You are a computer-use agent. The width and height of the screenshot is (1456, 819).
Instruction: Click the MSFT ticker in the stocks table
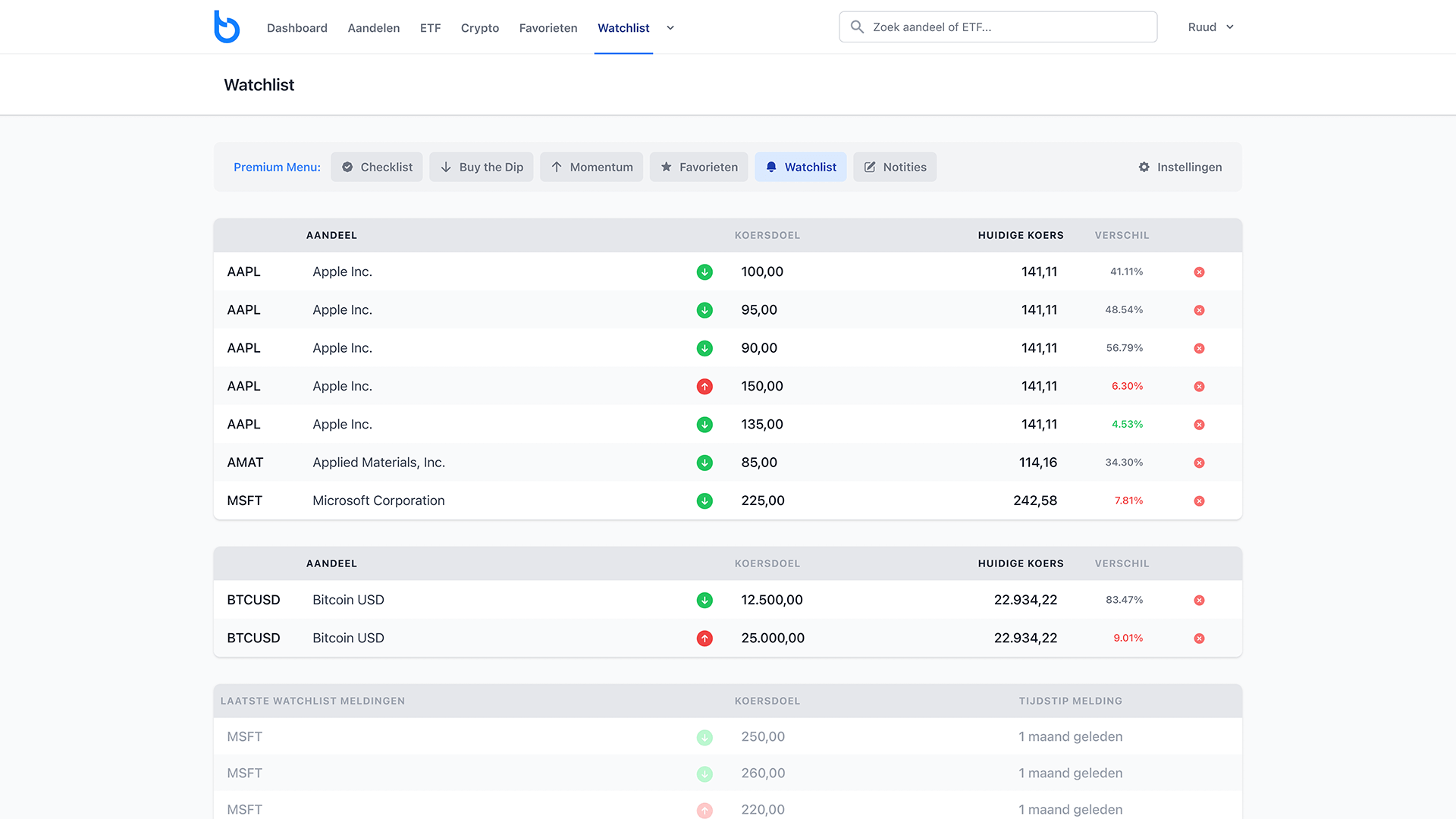(x=244, y=500)
